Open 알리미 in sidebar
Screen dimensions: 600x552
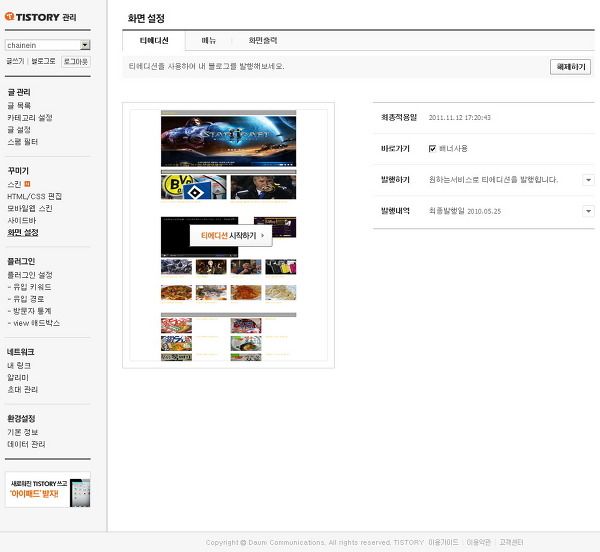[18, 378]
